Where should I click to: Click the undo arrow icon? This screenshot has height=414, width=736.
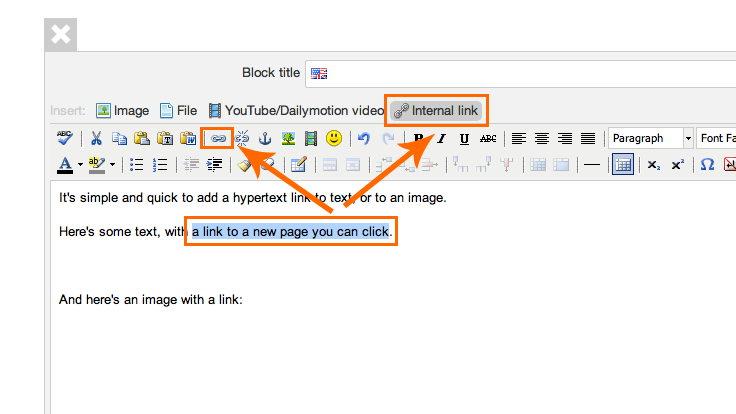click(x=364, y=138)
